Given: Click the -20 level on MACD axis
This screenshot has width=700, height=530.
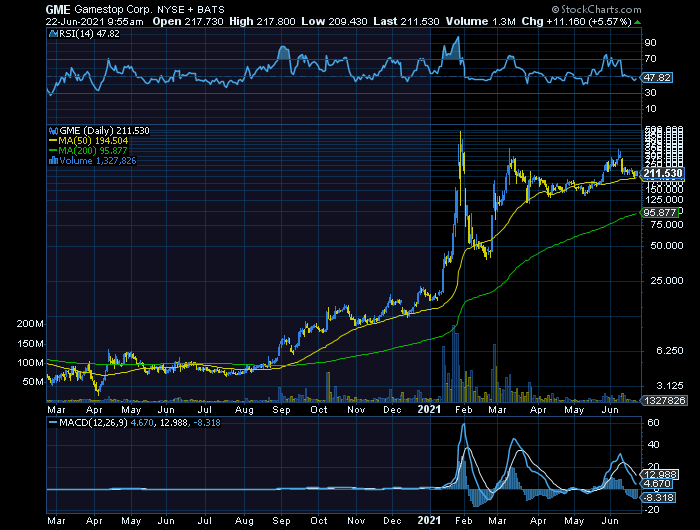Looking at the screenshot, I should pyautogui.click(x=652, y=510).
